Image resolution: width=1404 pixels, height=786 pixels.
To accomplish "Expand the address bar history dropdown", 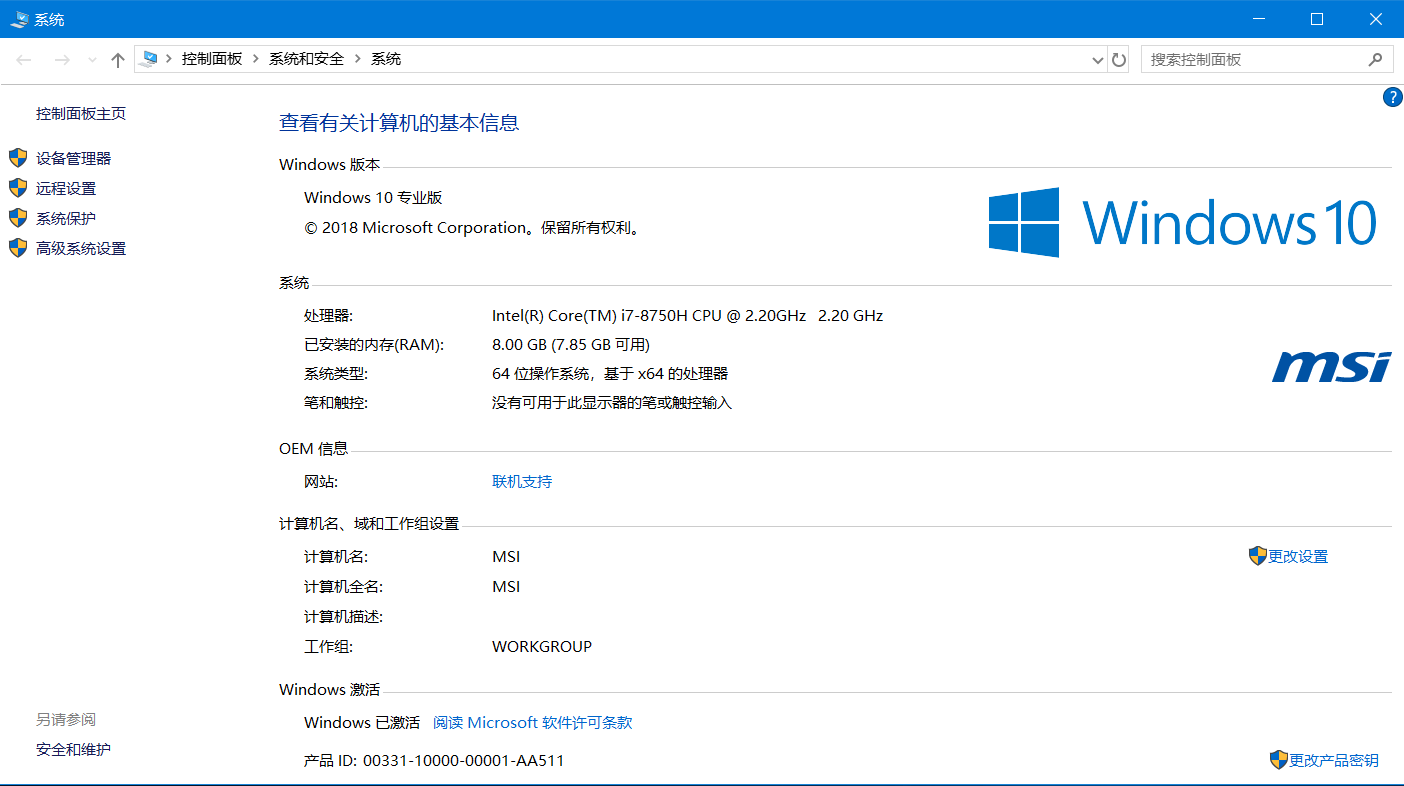I will pos(1097,60).
